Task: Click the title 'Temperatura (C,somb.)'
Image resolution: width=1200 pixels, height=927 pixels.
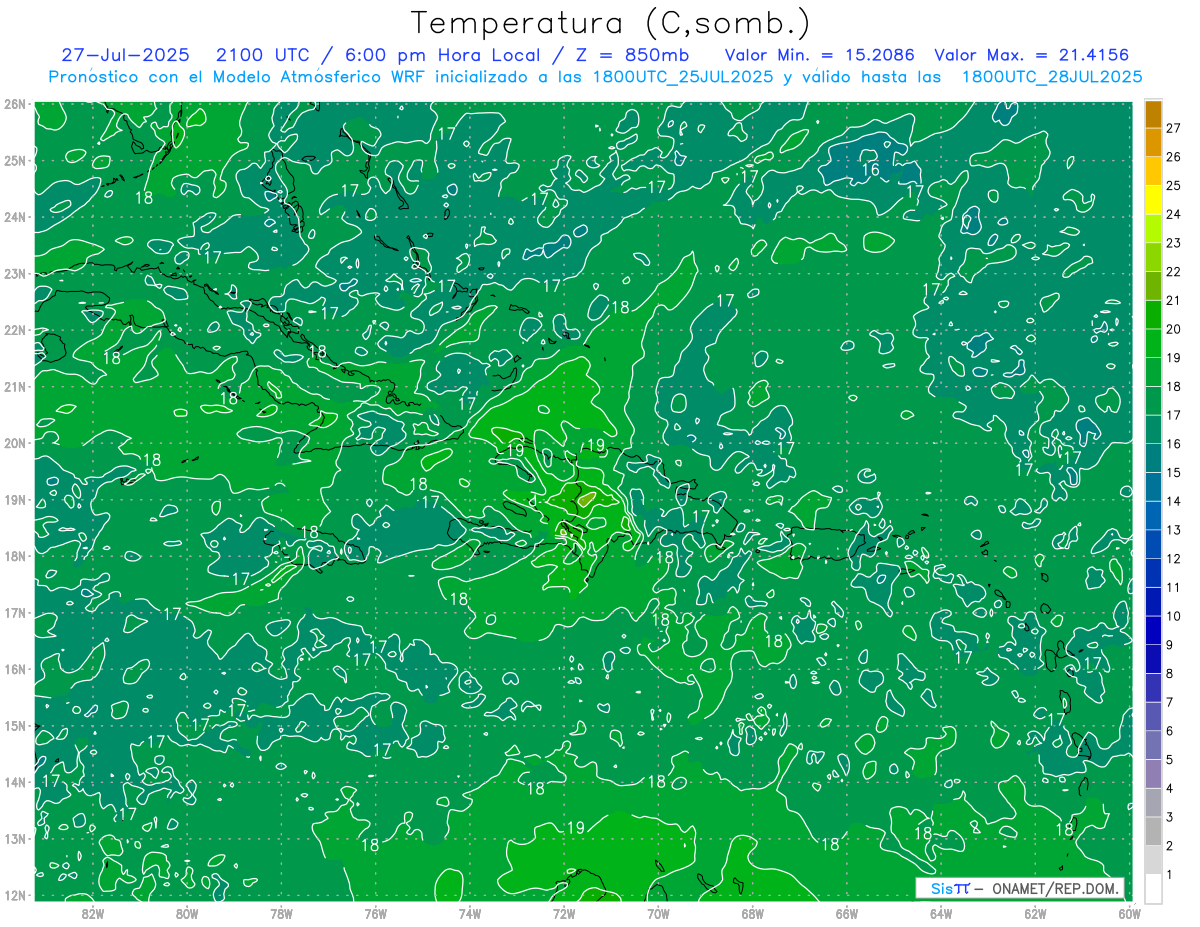Action: pyautogui.click(x=609, y=23)
